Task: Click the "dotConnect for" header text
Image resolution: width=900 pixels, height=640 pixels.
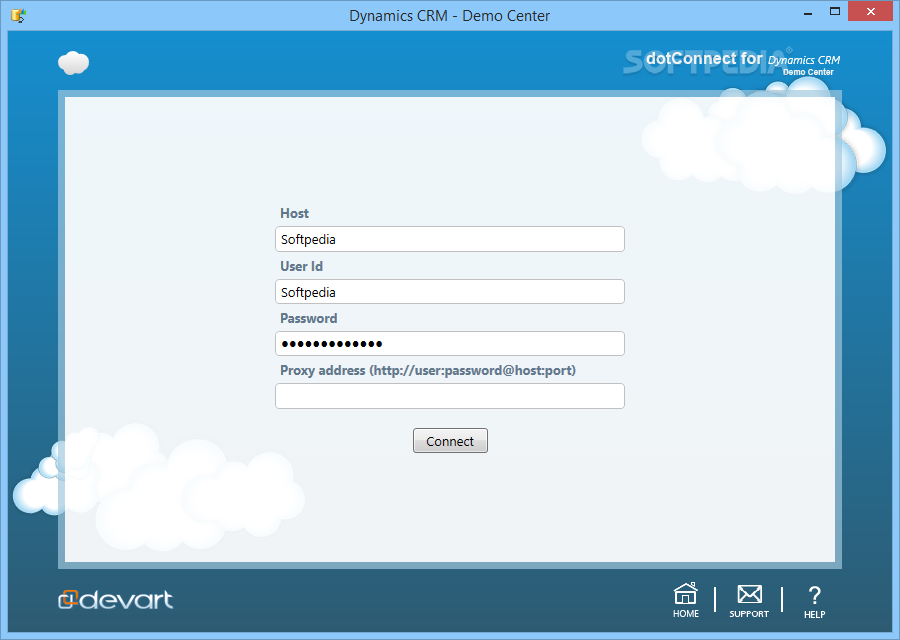Action: click(704, 59)
